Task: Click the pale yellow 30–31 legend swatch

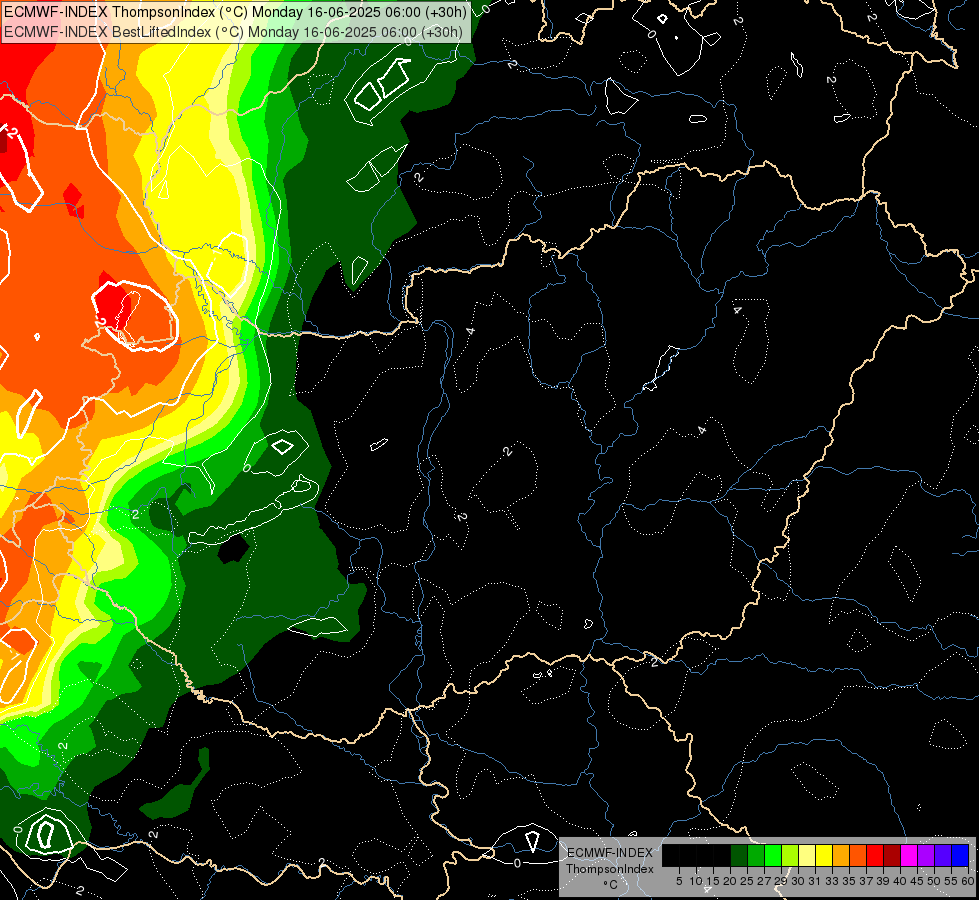Action: pos(807,855)
